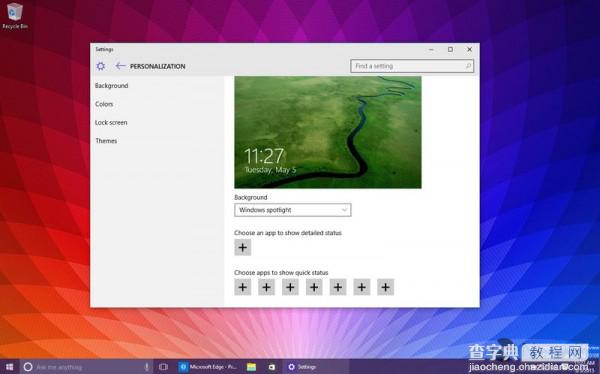Viewport: 600px width, 374px height.
Task: Click the Ask me anything search box
Action: [86, 367]
